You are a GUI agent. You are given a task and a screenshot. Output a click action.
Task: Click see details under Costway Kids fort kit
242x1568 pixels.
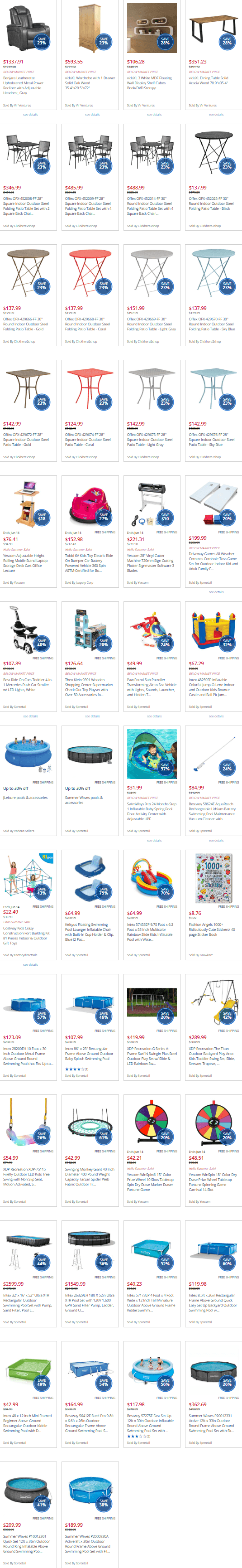pos(30,964)
